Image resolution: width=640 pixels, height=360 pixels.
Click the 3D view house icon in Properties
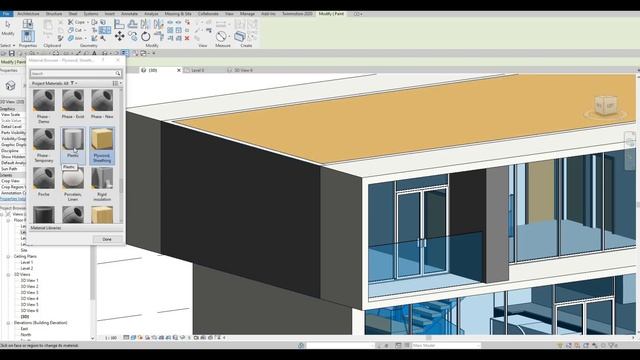(11, 85)
